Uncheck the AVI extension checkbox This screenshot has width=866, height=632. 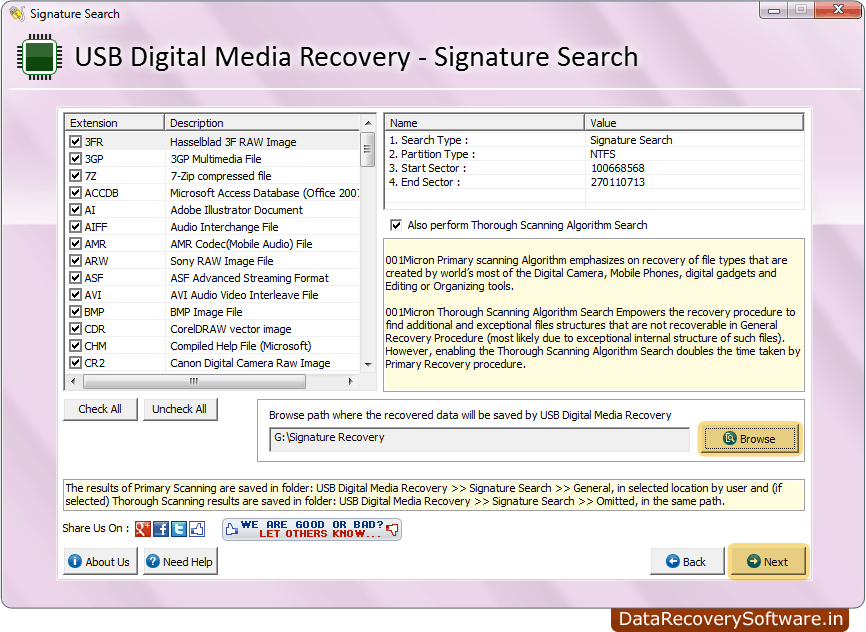coord(76,294)
